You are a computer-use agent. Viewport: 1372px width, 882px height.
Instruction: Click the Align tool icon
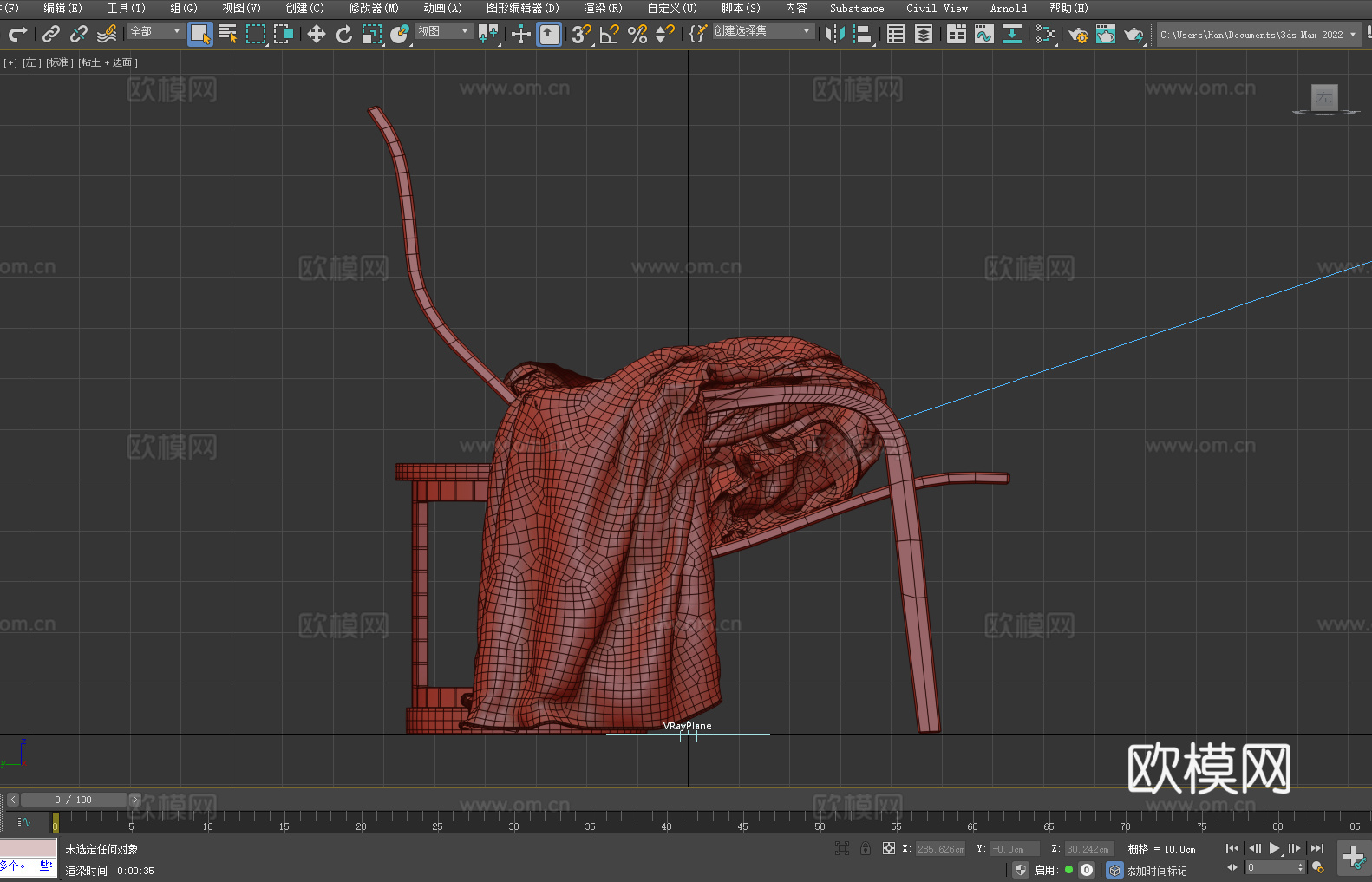coord(863,34)
